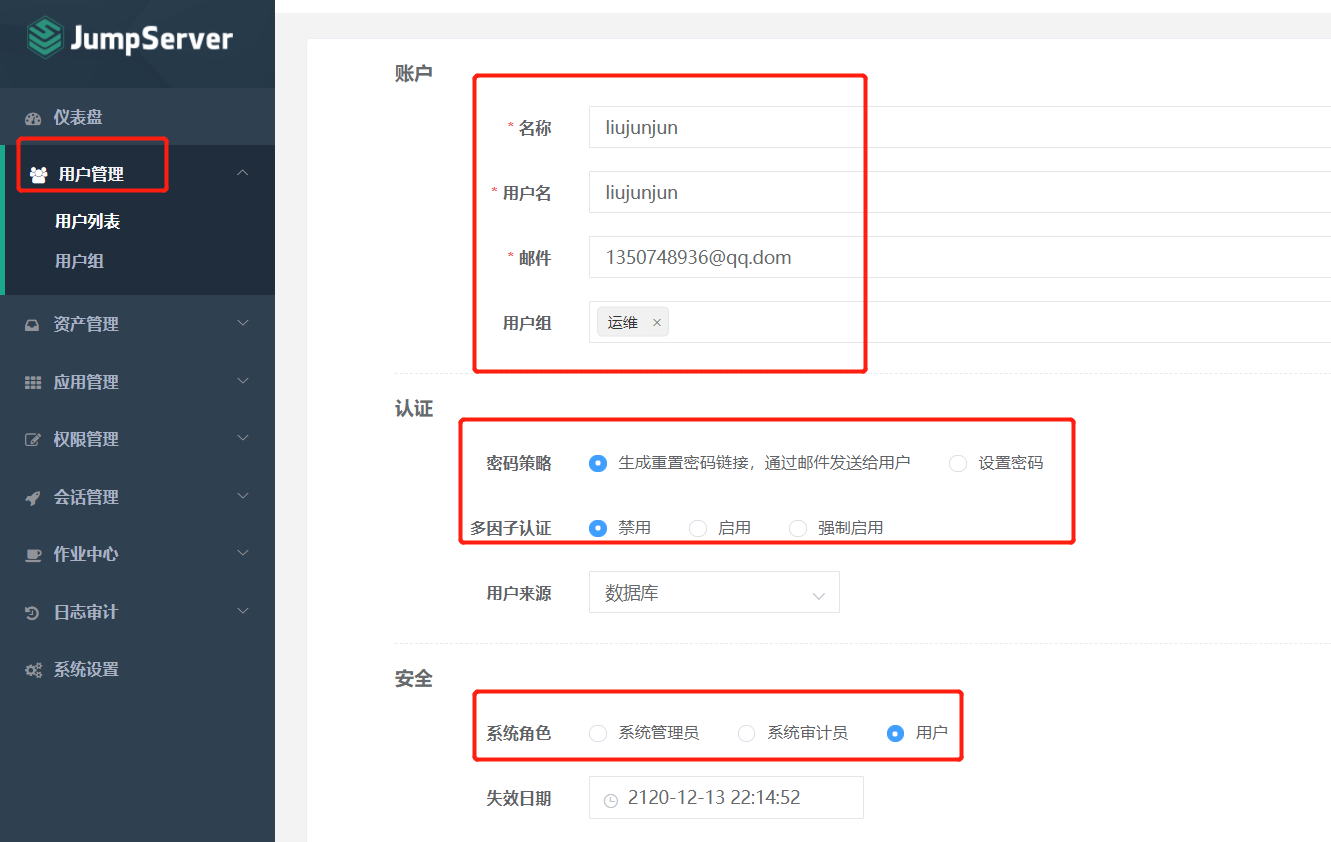Click the clock icon in 失效日期 field
This screenshot has width=1331, height=842.
pos(611,799)
